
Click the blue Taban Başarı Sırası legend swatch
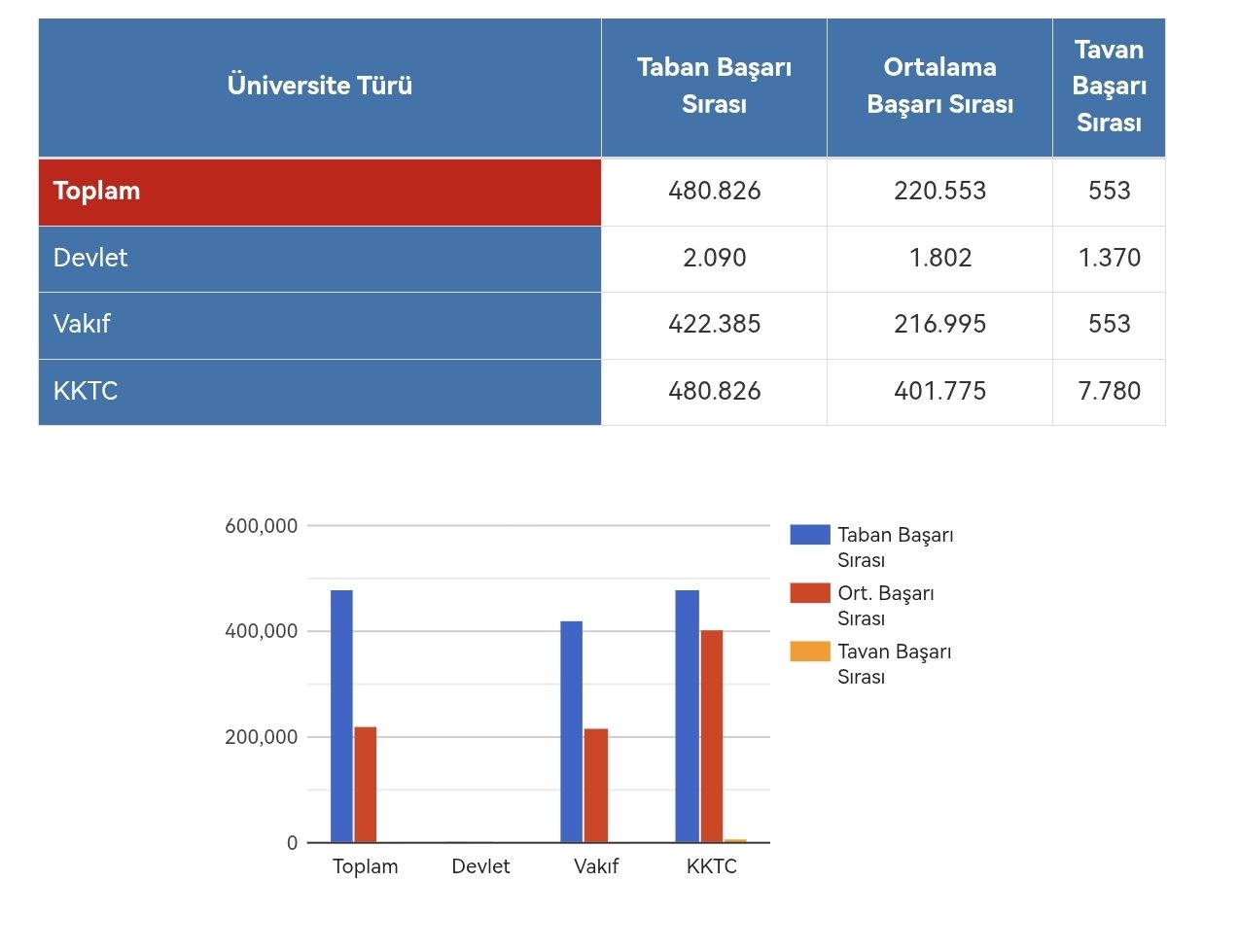(x=810, y=535)
